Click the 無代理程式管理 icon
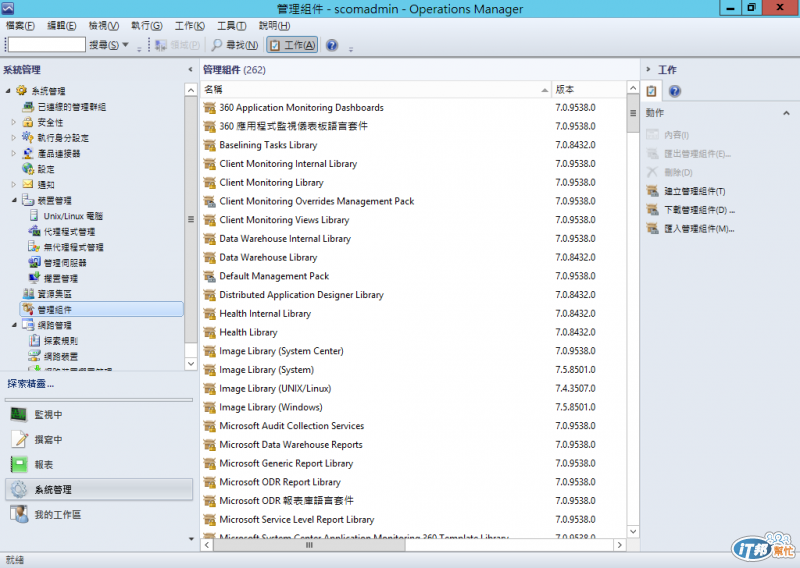The width and height of the screenshot is (800, 568). click(34, 247)
